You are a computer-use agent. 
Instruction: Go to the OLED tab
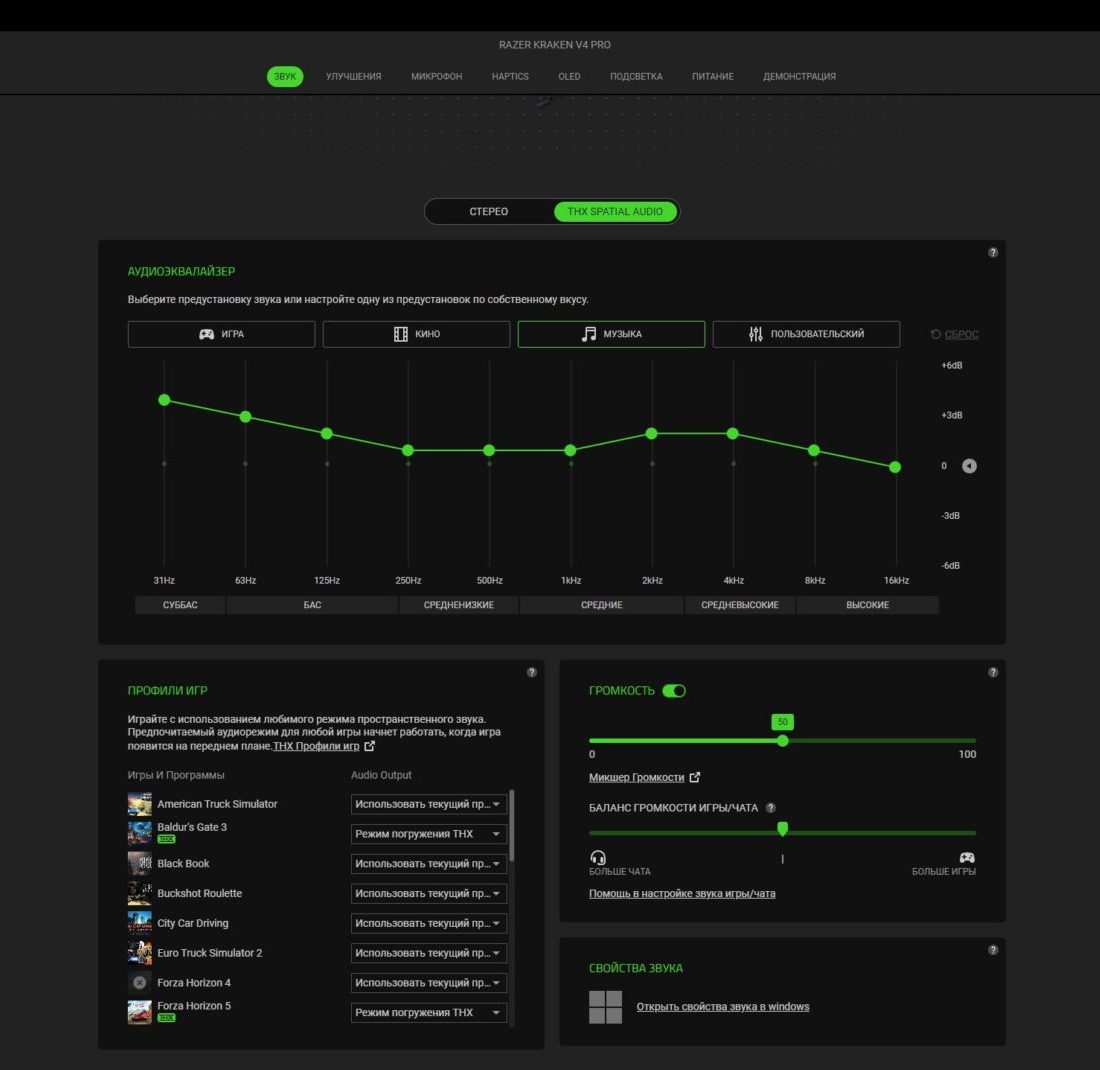pos(569,76)
